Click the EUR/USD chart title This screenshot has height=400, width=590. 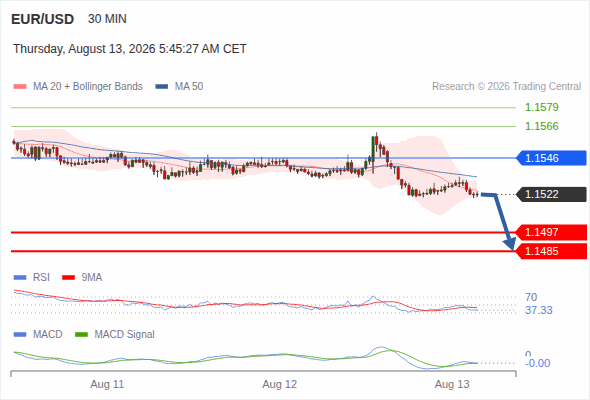tap(43, 19)
